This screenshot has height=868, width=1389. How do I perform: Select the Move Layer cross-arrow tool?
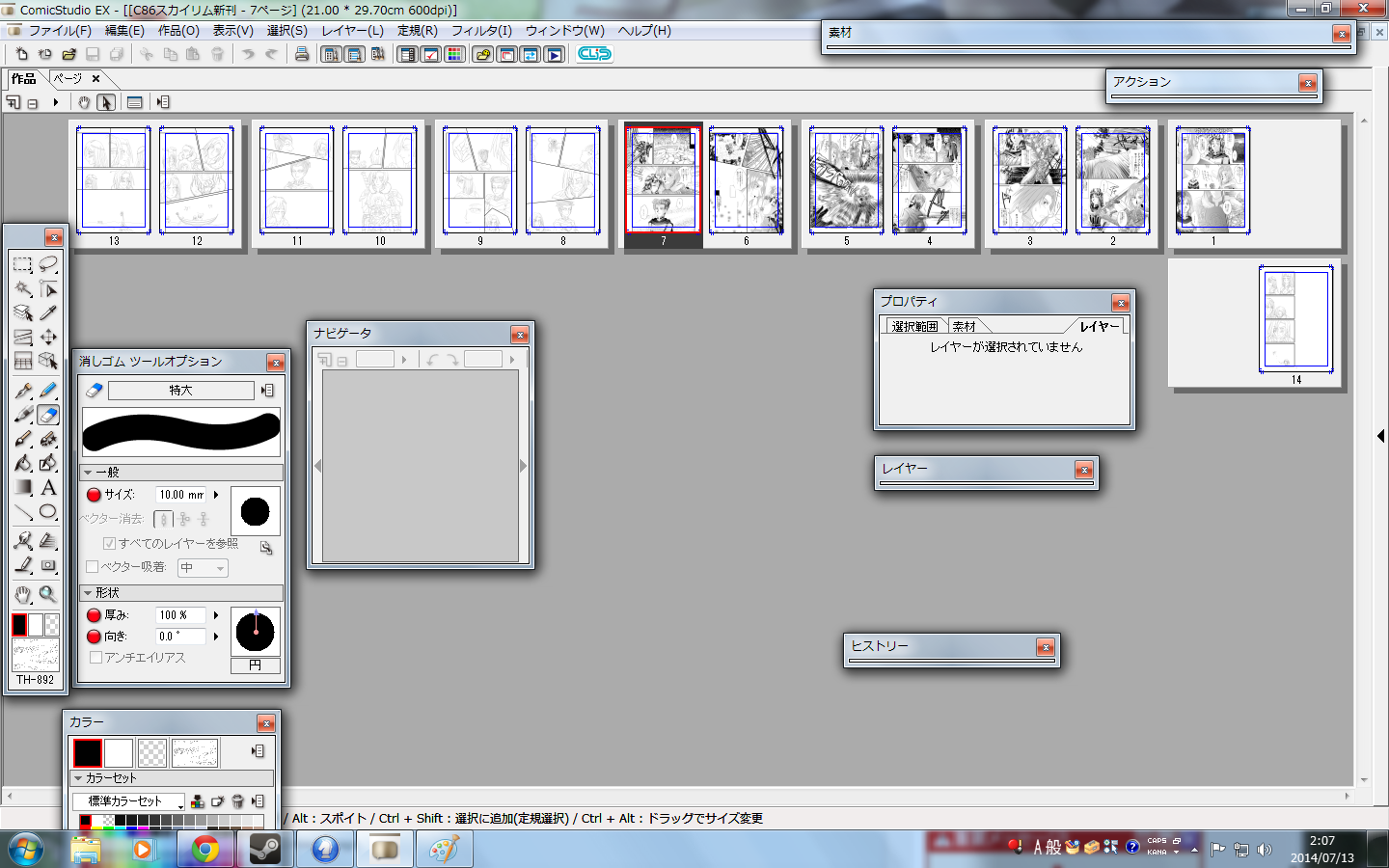tap(48, 337)
